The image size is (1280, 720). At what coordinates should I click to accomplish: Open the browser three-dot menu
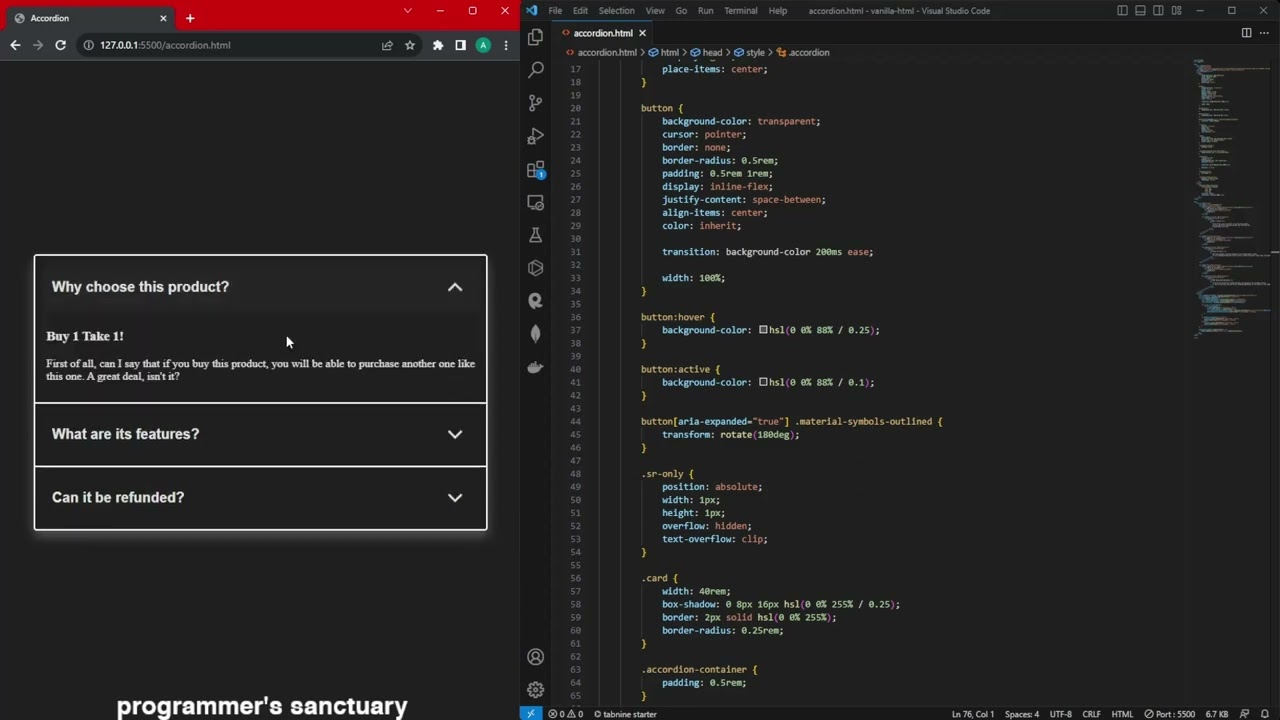click(506, 45)
